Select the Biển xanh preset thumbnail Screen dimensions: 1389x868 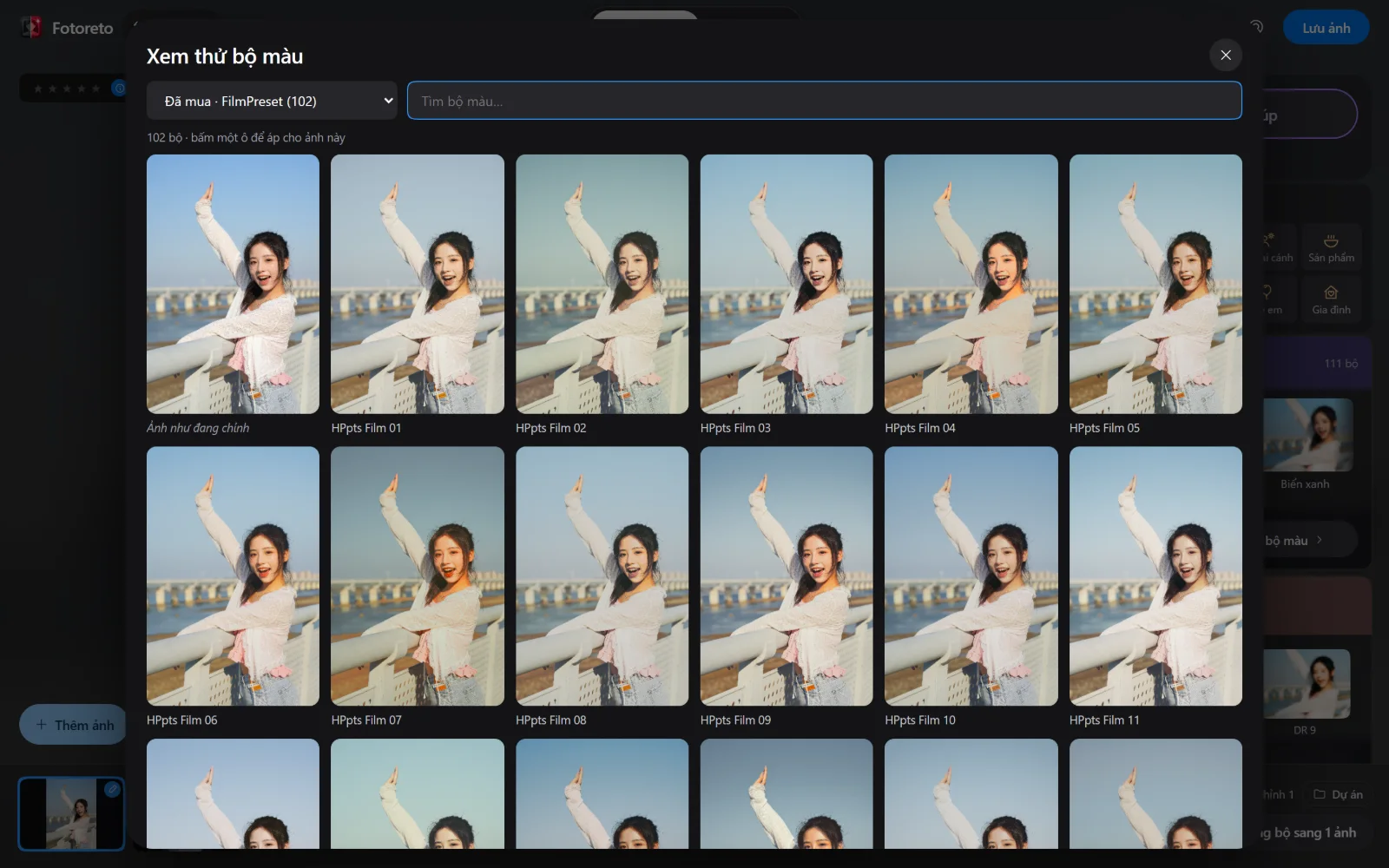point(1307,435)
